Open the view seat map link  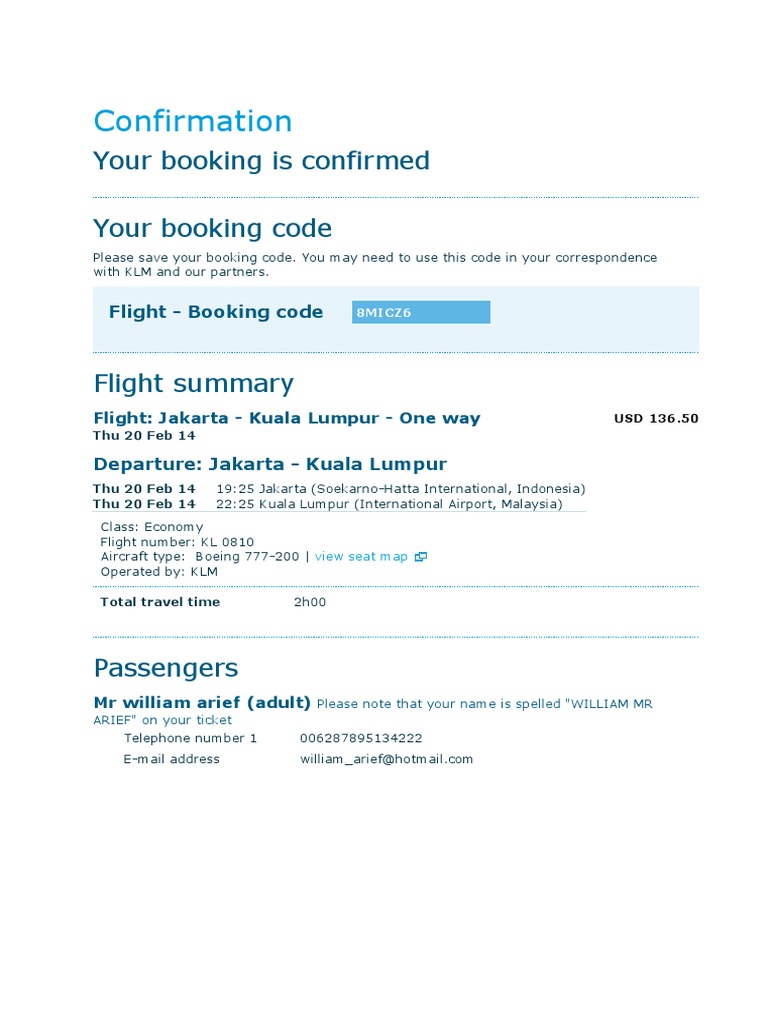(361, 556)
